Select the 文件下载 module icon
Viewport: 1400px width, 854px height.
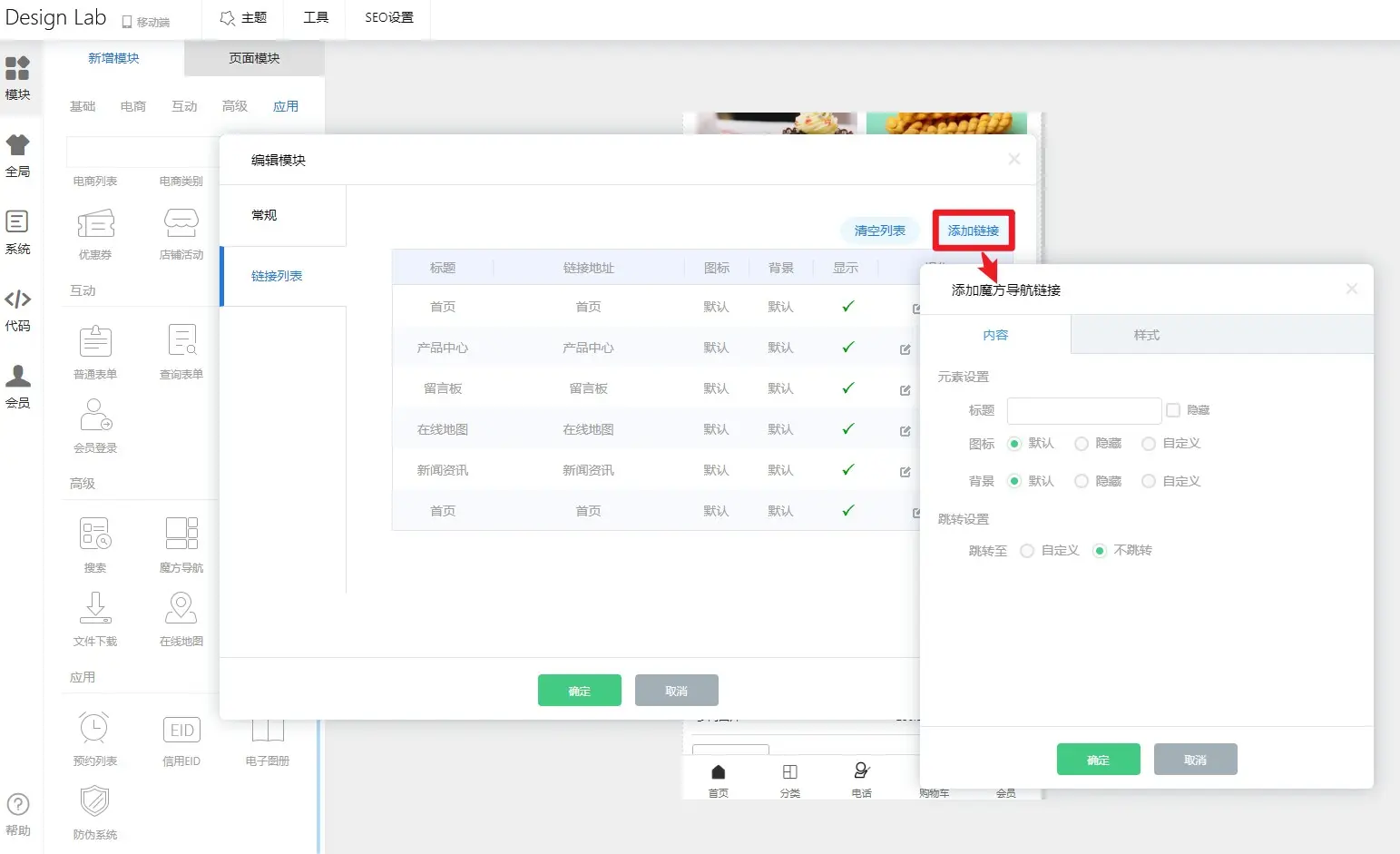[x=95, y=608]
